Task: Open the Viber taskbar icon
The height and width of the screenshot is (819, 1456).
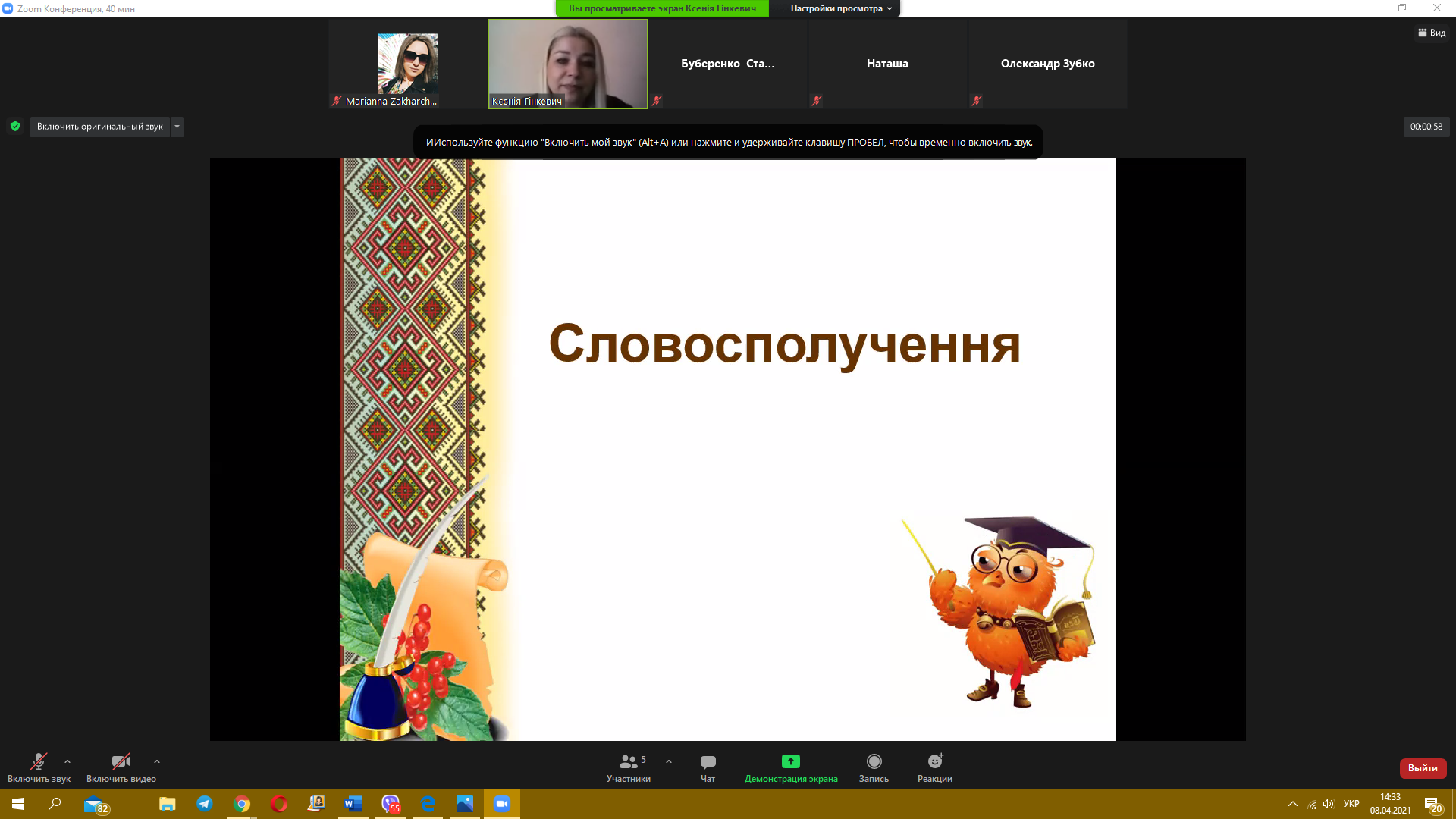Action: coord(391,804)
